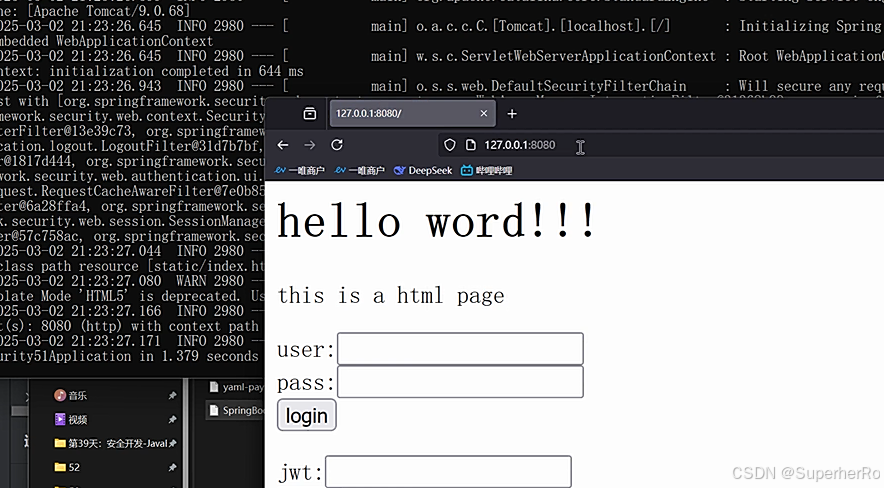Open site information page icon in address bar
This screenshot has height=488, width=884.
tap(470, 145)
